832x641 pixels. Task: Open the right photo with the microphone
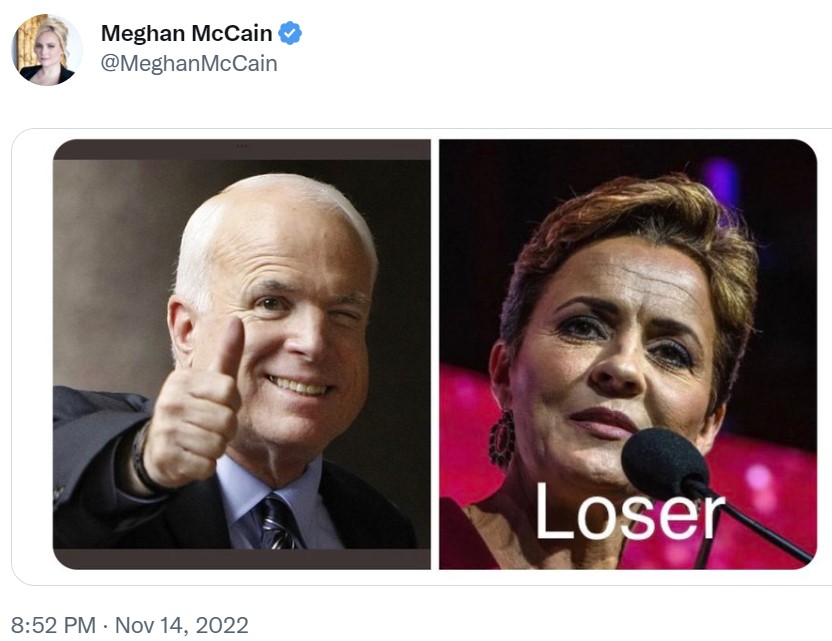(x=628, y=354)
